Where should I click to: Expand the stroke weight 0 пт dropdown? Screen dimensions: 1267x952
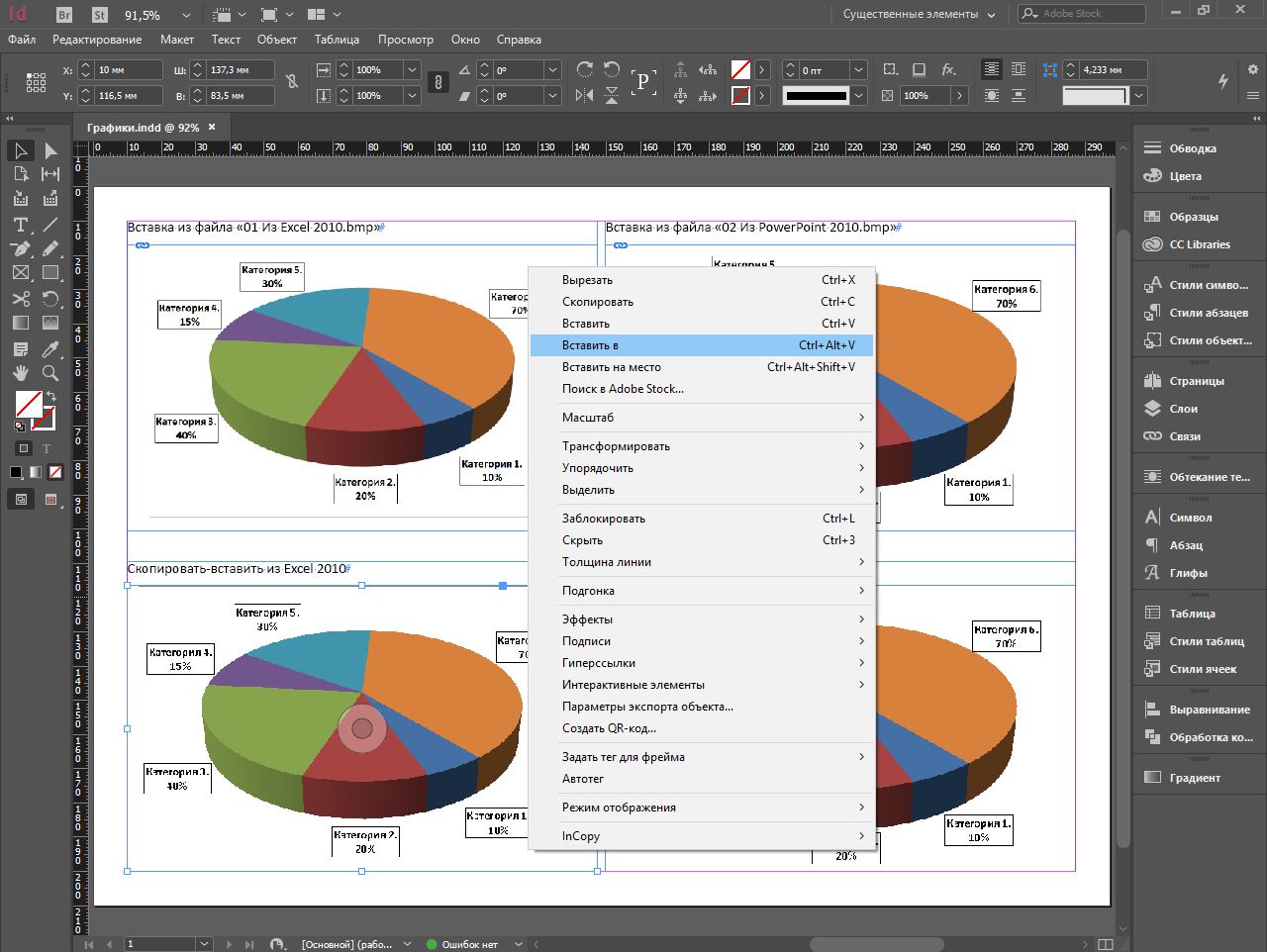click(x=858, y=70)
